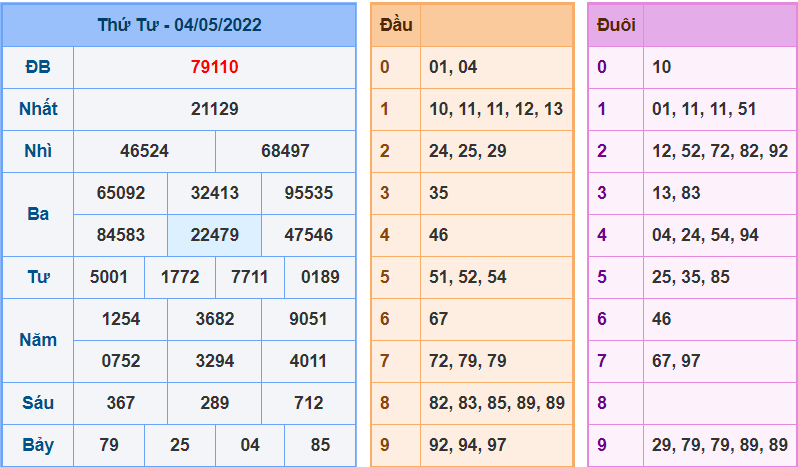798x467 pixels.
Task: Click Đầu values 72, 79, 79
Action: coord(468,361)
